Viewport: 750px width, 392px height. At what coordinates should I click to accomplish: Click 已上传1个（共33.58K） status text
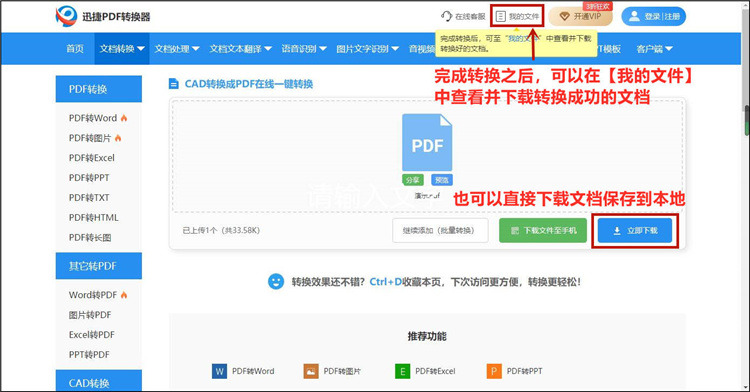[x=221, y=230]
